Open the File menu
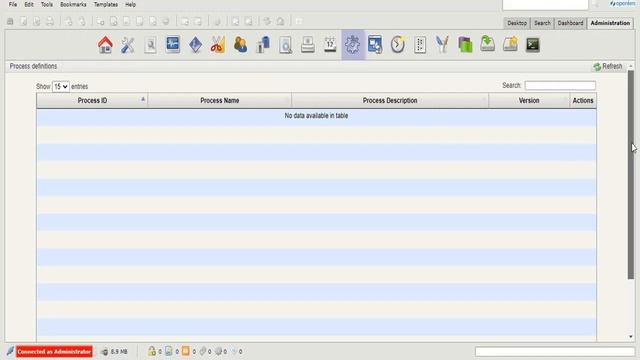The width and height of the screenshot is (640, 360). point(13,4)
